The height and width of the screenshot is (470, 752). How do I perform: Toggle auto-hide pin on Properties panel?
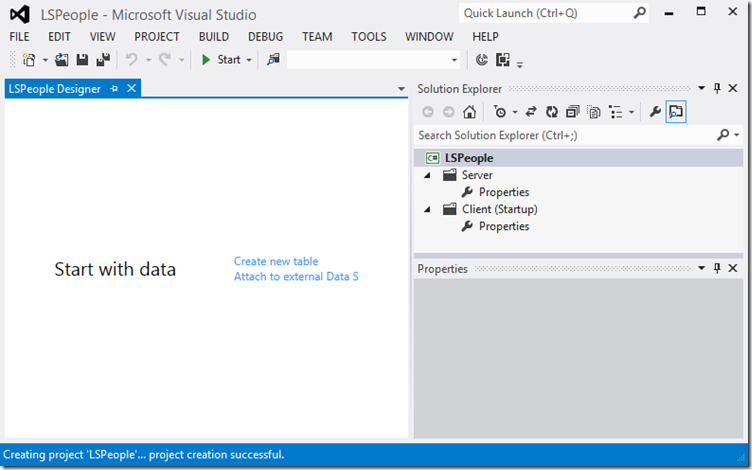point(717,268)
